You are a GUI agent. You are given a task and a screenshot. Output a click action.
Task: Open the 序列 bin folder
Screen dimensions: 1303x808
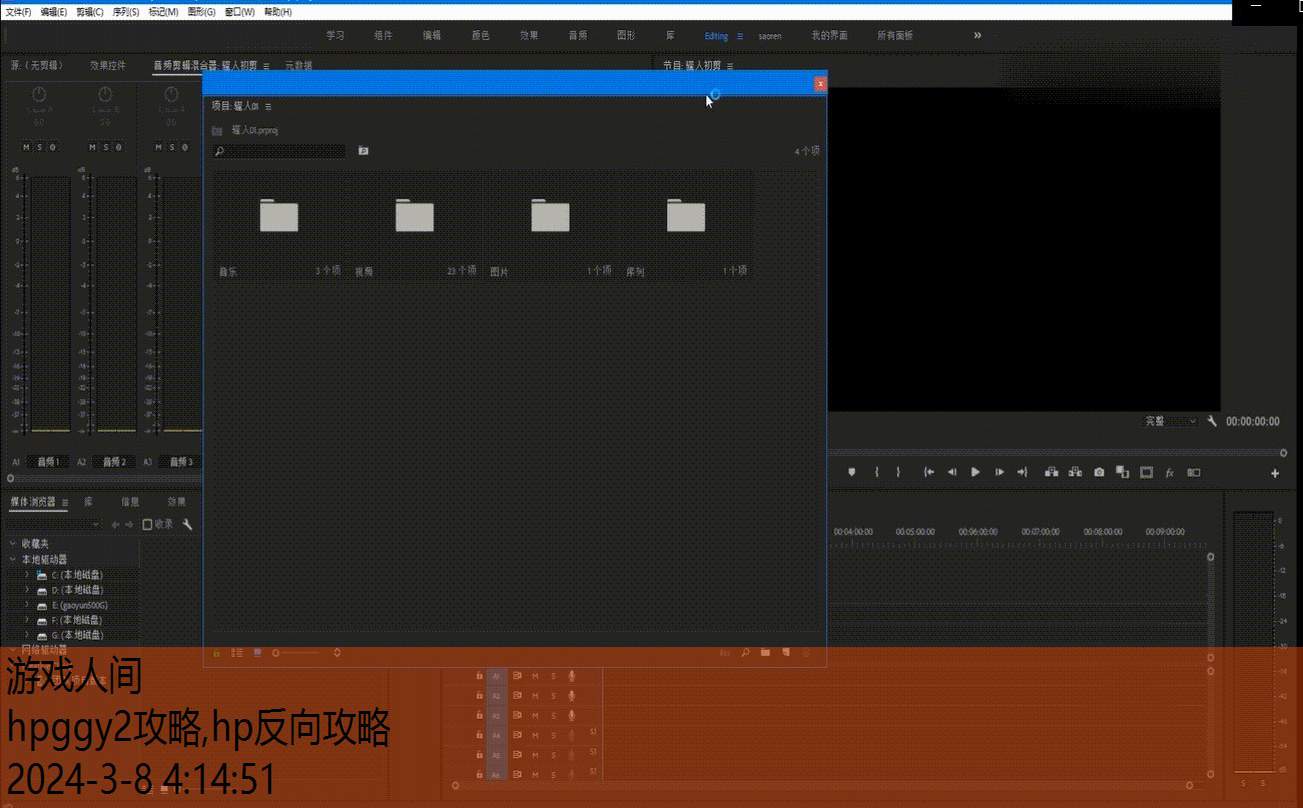[686, 215]
